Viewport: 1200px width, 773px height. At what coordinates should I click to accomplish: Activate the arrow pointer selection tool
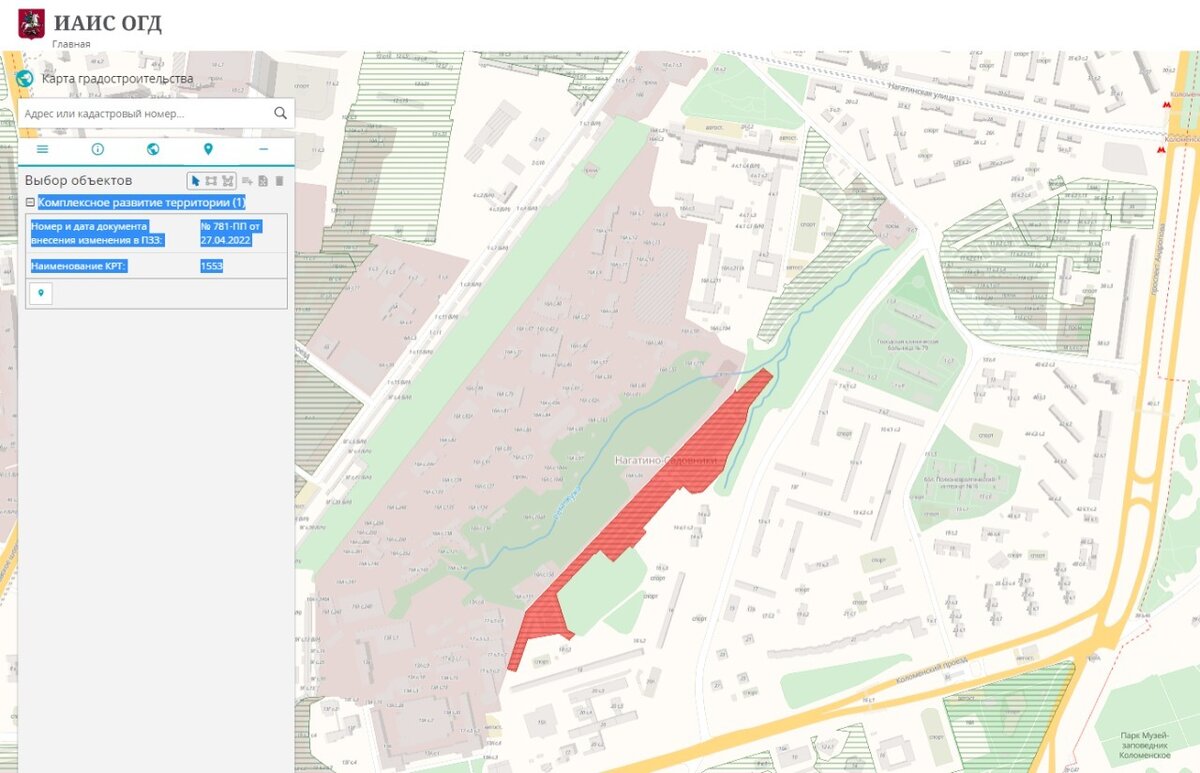click(196, 181)
